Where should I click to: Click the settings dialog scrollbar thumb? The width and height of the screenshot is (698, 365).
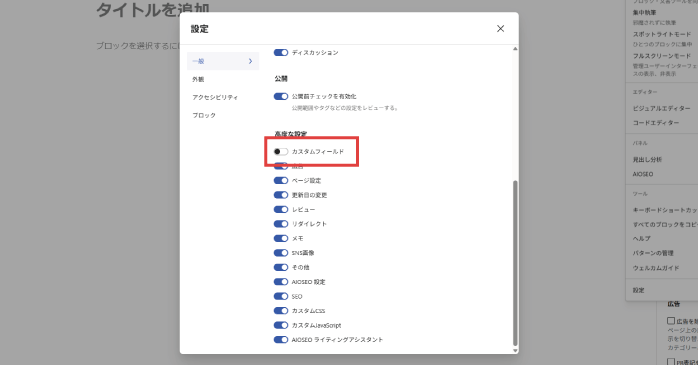pos(515,263)
